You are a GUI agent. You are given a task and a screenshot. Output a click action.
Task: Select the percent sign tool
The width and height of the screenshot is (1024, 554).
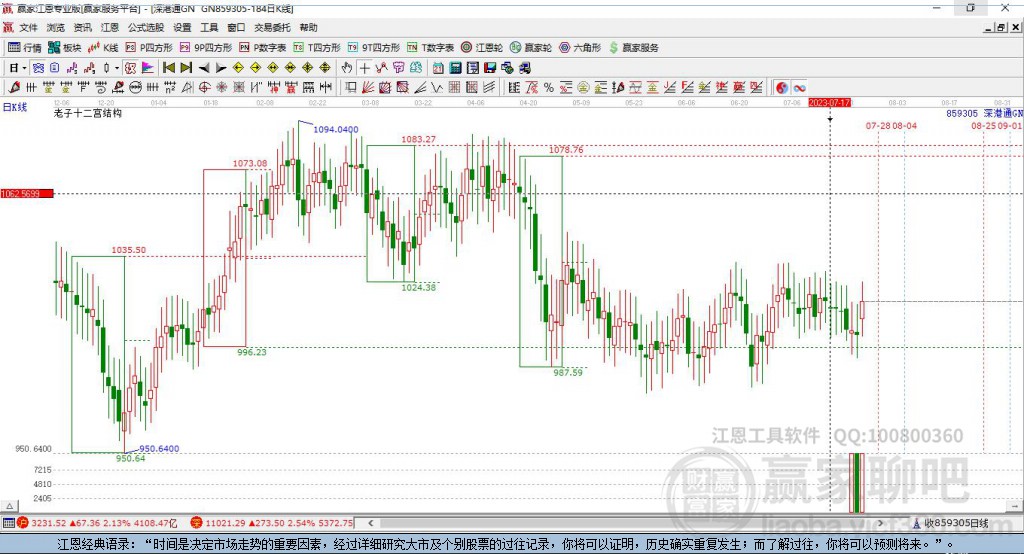click(x=549, y=88)
